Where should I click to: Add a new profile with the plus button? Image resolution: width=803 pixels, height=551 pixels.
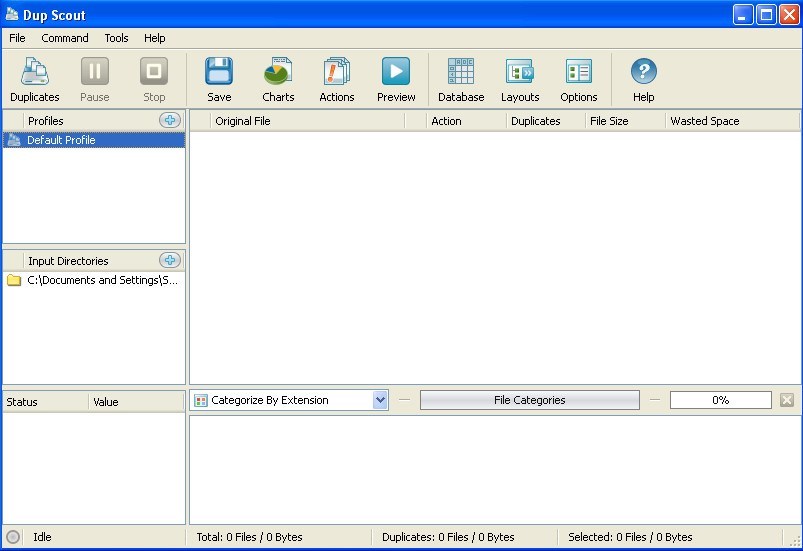[170, 120]
